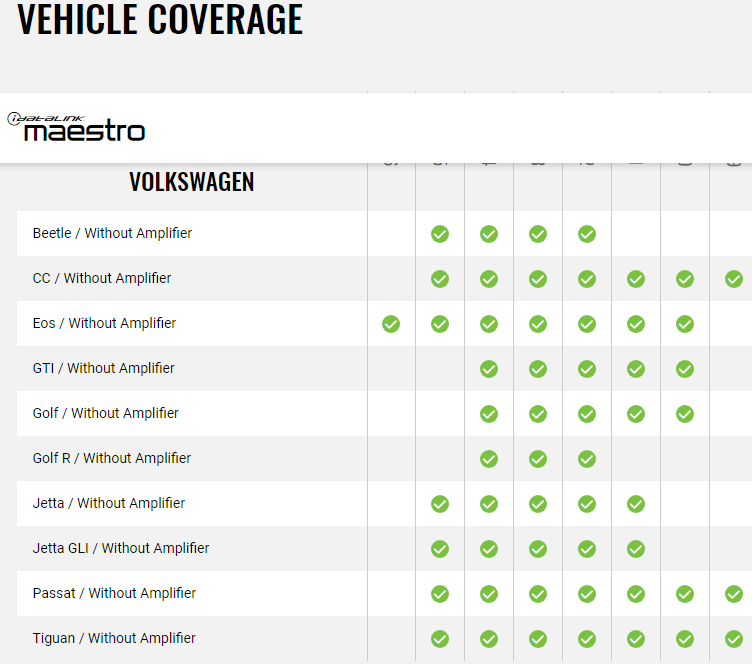Screen dimensions: 752x664
Task: Select the Golf / Without Amplifier row label
Action: 106,413
